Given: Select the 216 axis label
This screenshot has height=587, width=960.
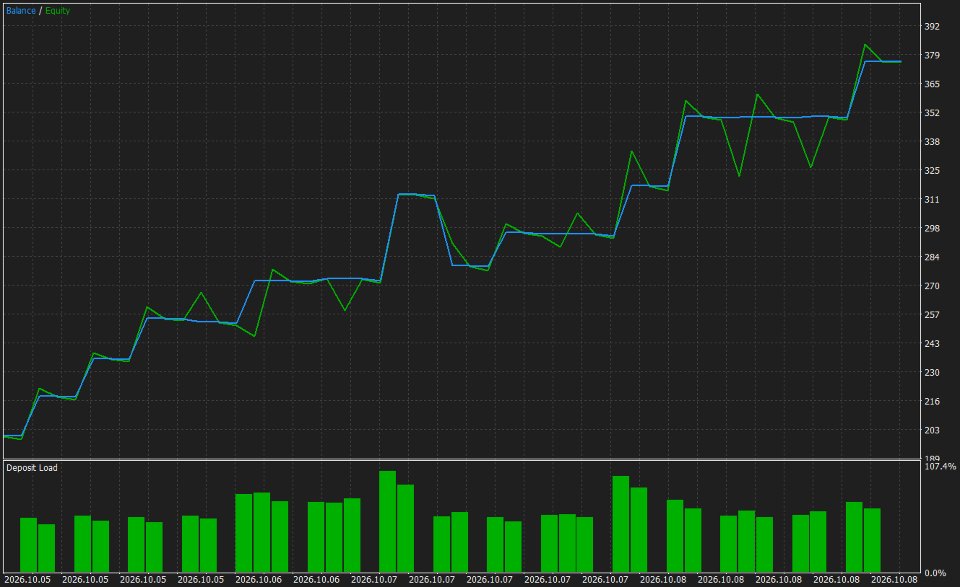Looking at the screenshot, I should tap(932, 402).
